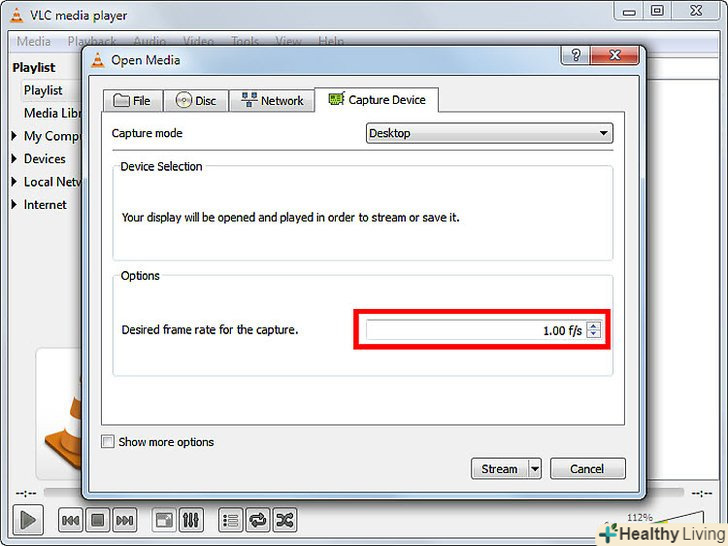Open the Media menu
This screenshot has width=728, height=546.
33,41
